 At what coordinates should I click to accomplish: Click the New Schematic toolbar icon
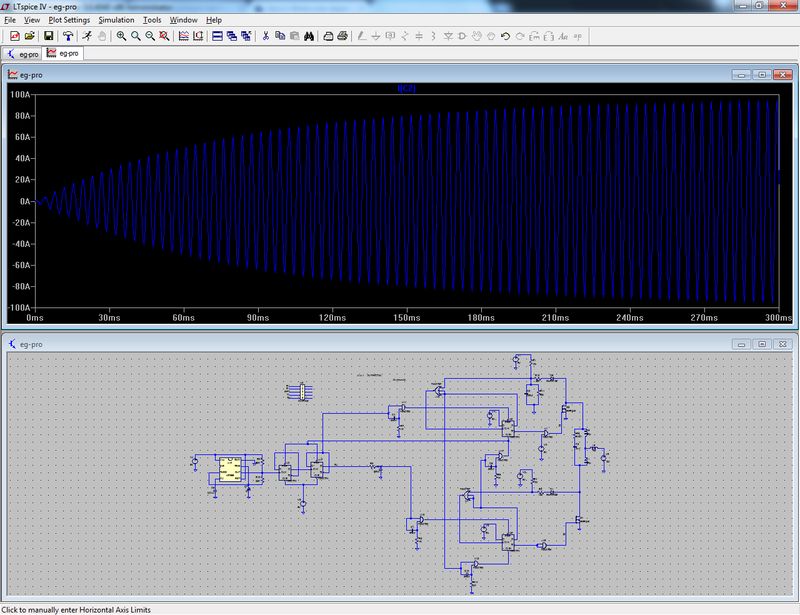(15, 36)
